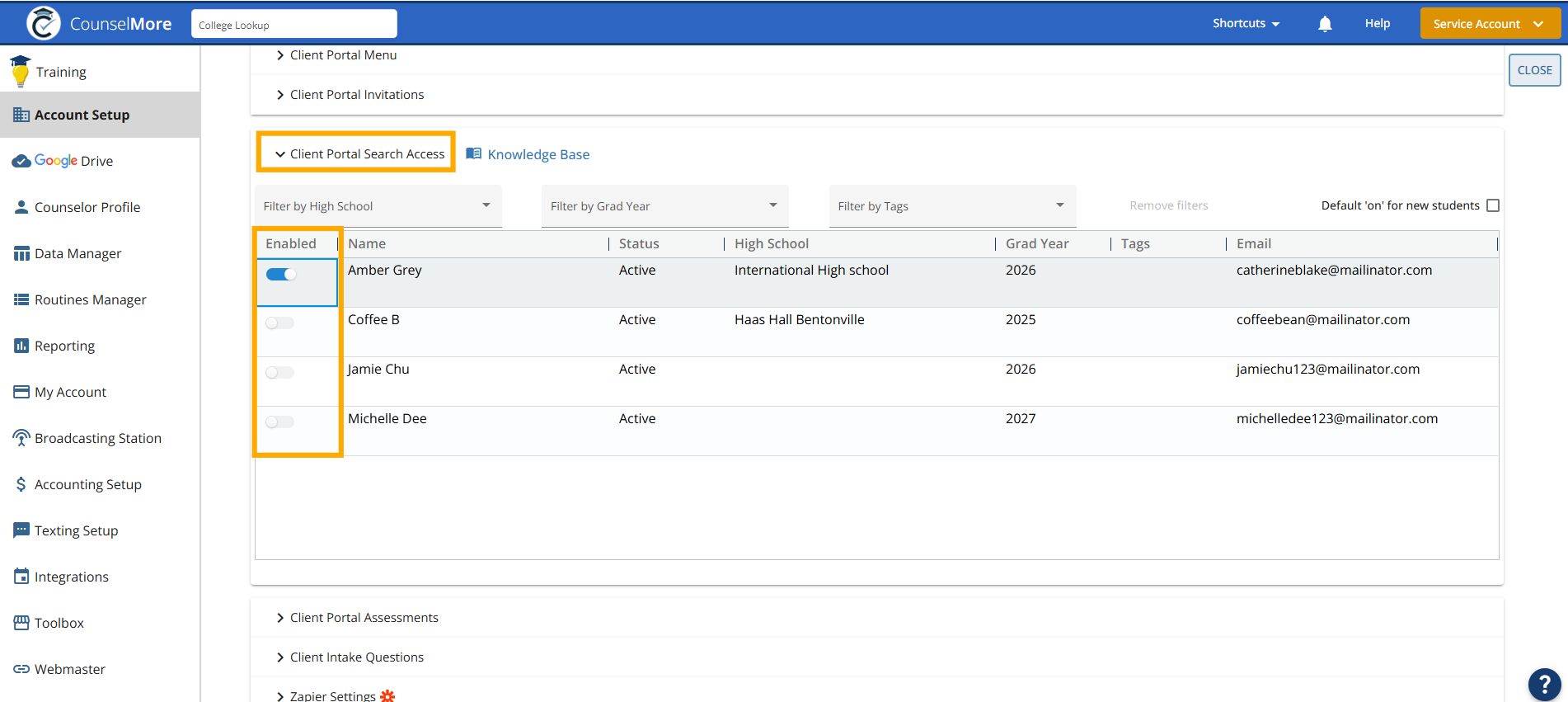Check Default 'on' for new students box
This screenshot has height=702, width=1568.
tap(1492, 205)
